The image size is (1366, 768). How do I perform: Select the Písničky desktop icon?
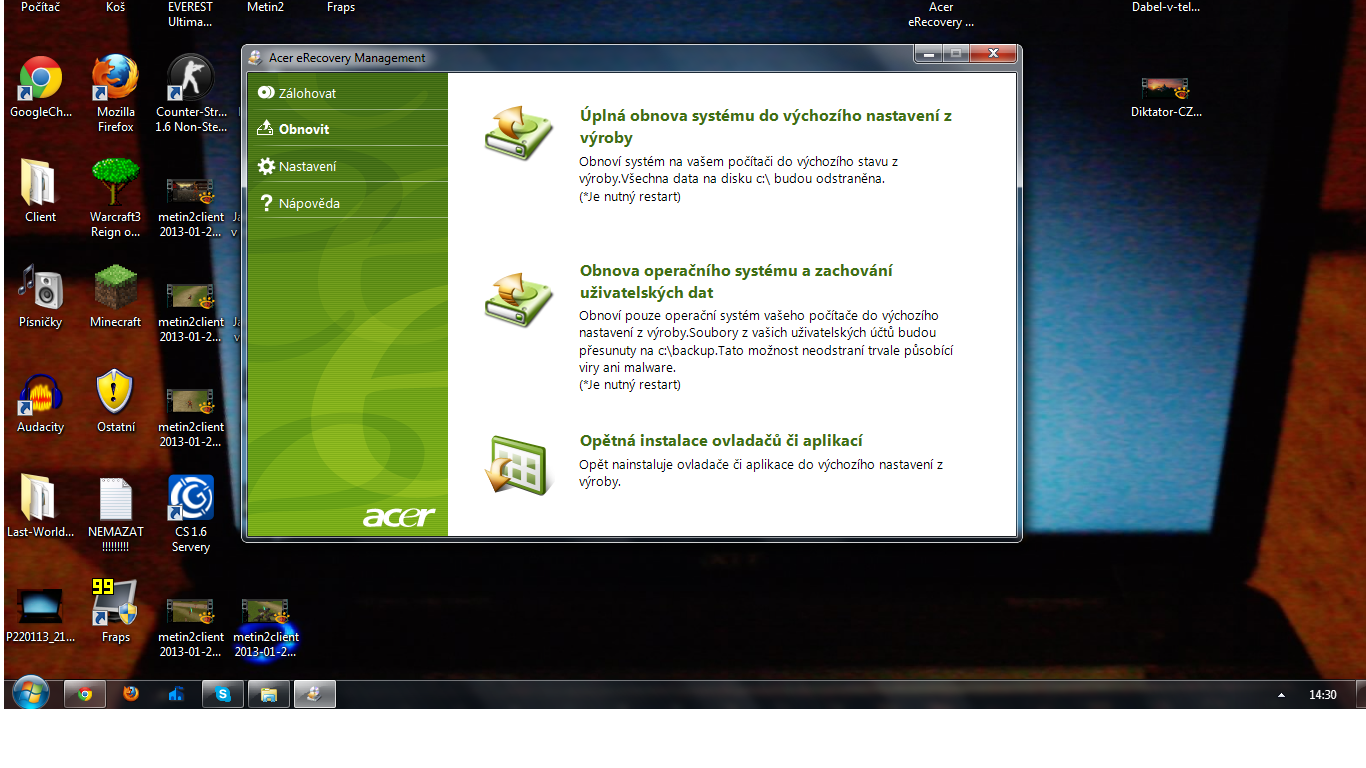coord(41,297)
